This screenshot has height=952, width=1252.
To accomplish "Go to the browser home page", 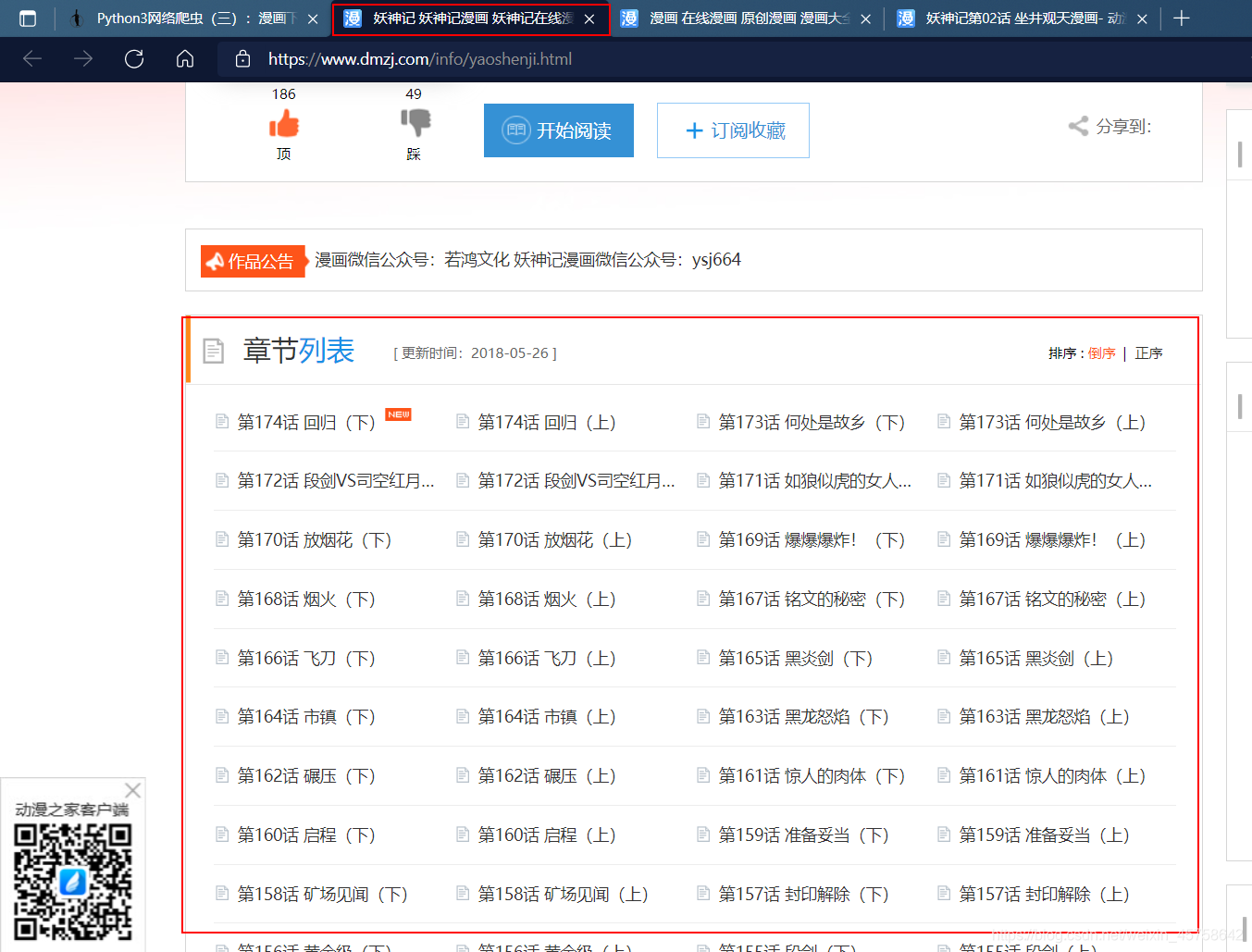I will click(x=185, y=59).
